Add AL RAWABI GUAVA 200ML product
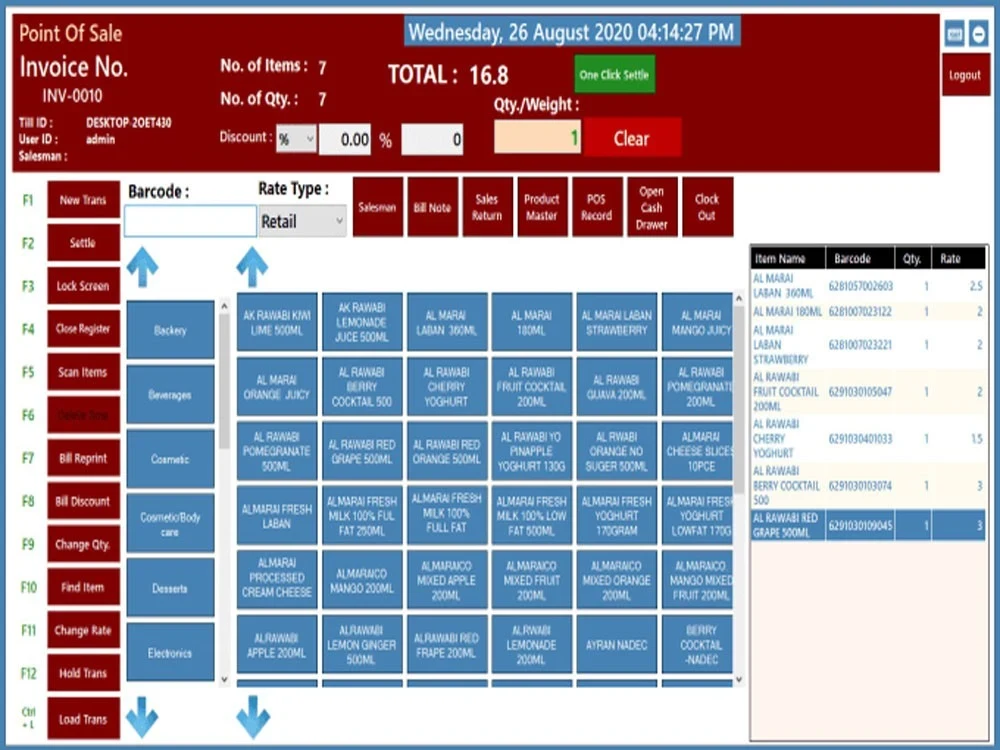Image resolution: width=1000 pixels, height=750 pixels. coord(617,386)
